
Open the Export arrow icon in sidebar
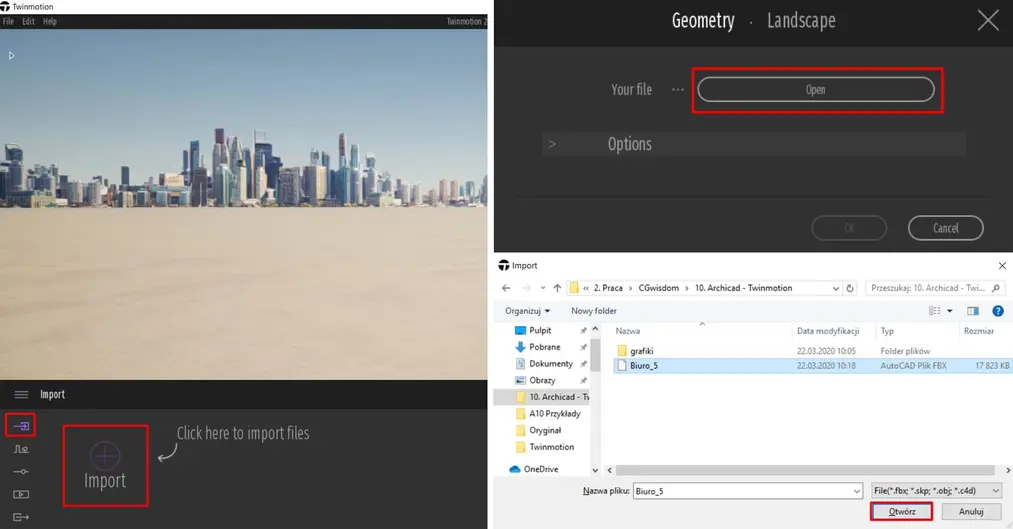(20, 517)
